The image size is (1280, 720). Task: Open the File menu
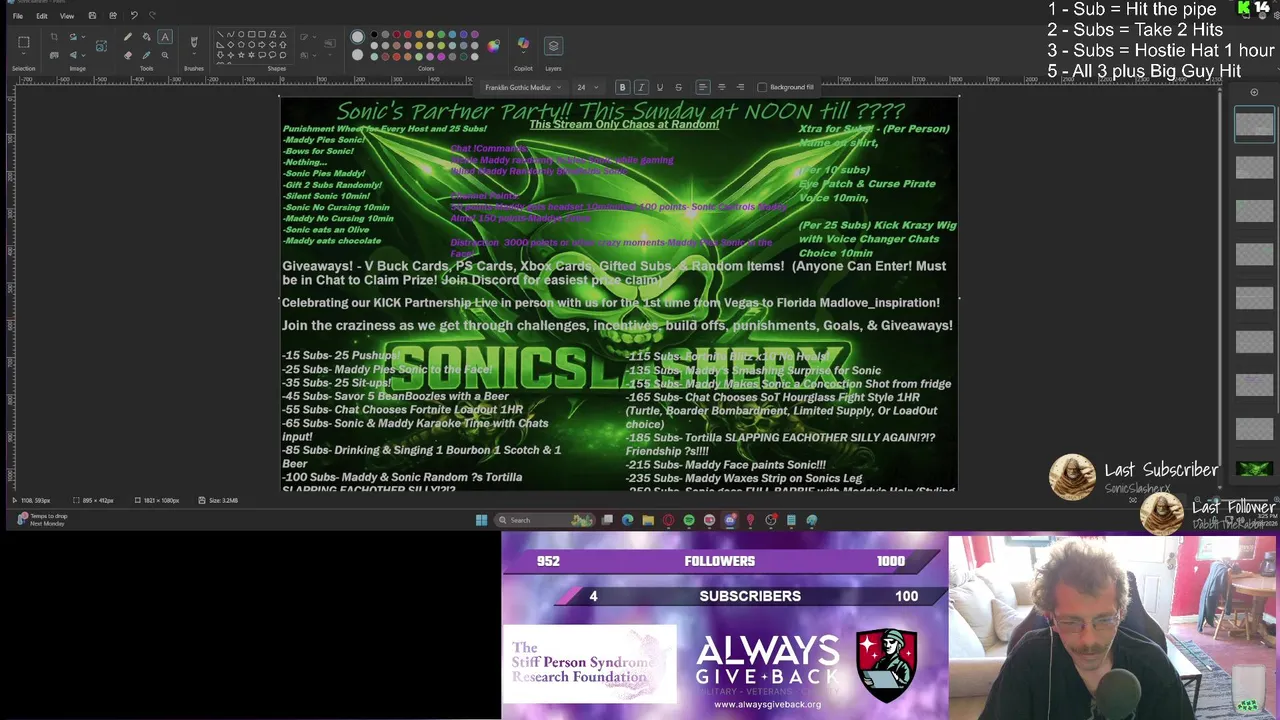pyautogui.click(x=18, y=16)
